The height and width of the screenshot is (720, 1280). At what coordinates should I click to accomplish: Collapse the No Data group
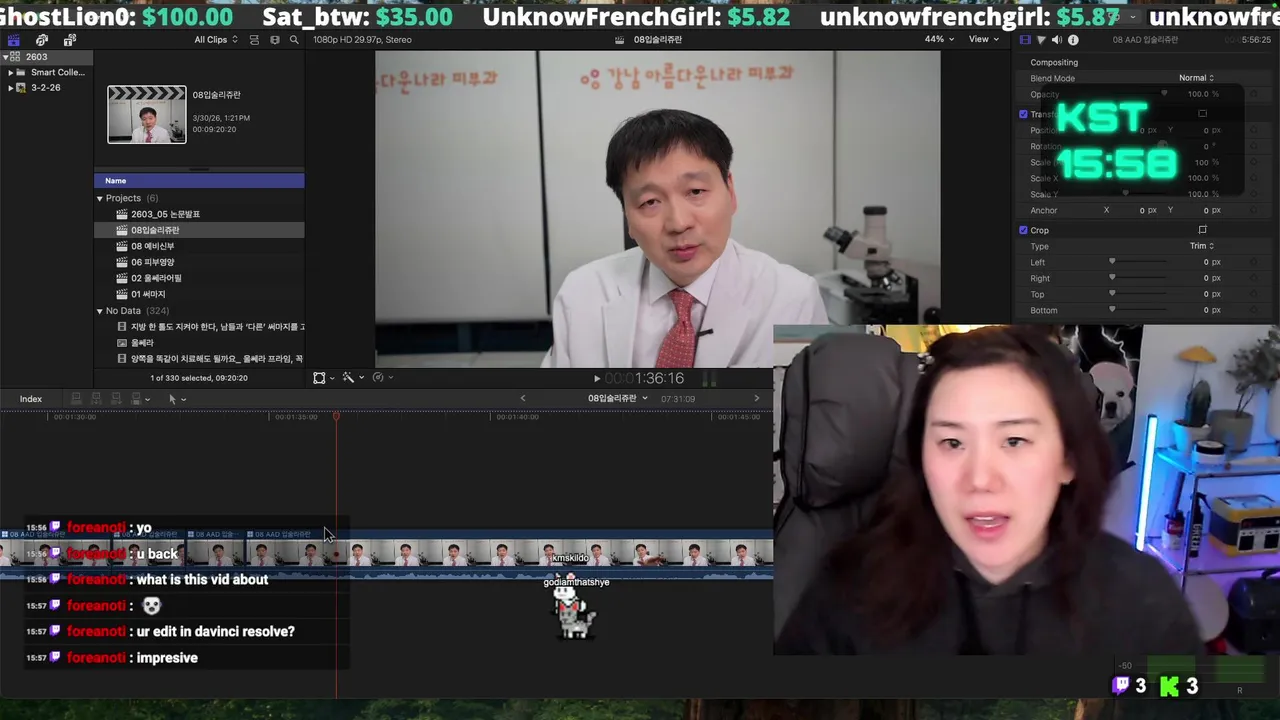100,310
